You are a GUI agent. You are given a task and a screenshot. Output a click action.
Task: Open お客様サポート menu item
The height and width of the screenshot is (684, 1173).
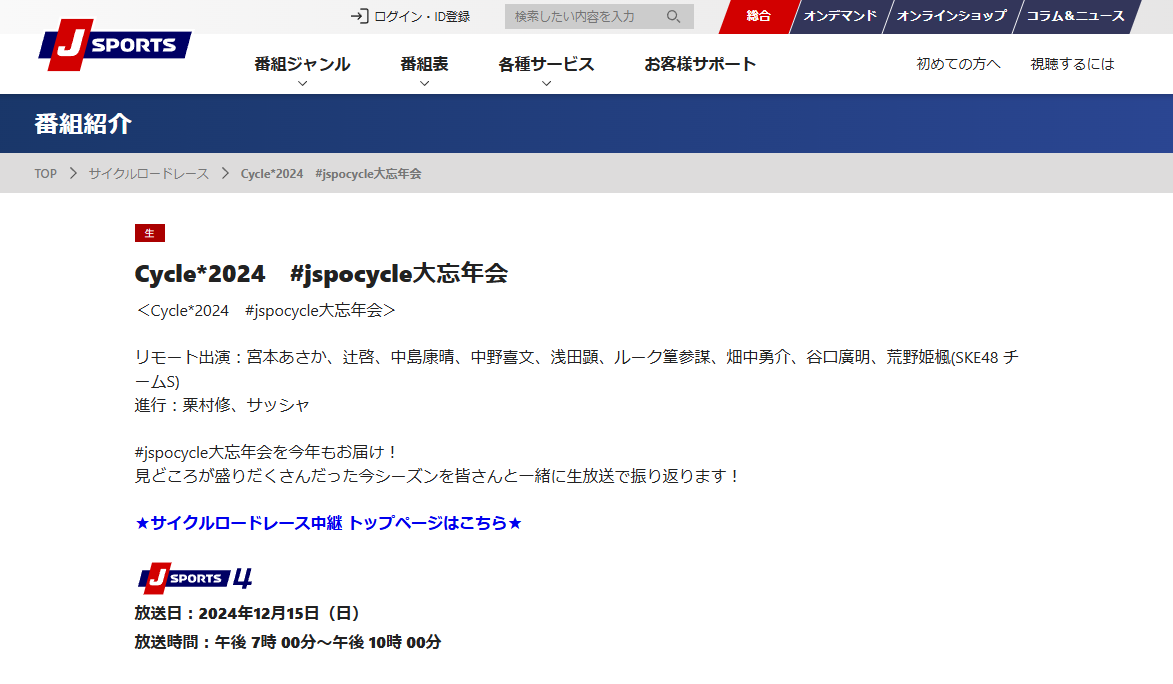700,64
